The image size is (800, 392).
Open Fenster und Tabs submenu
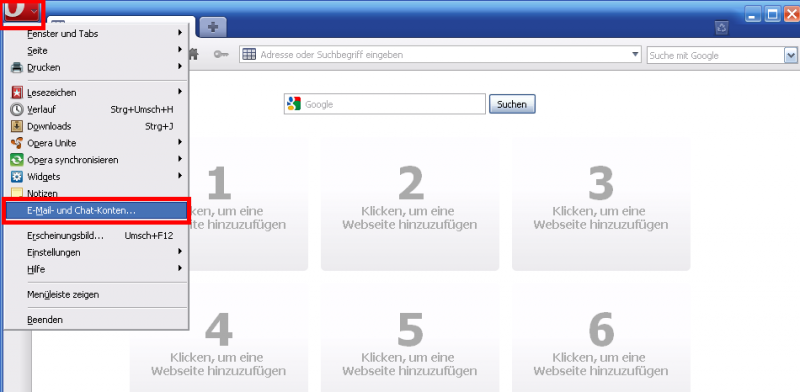[96, 34]
